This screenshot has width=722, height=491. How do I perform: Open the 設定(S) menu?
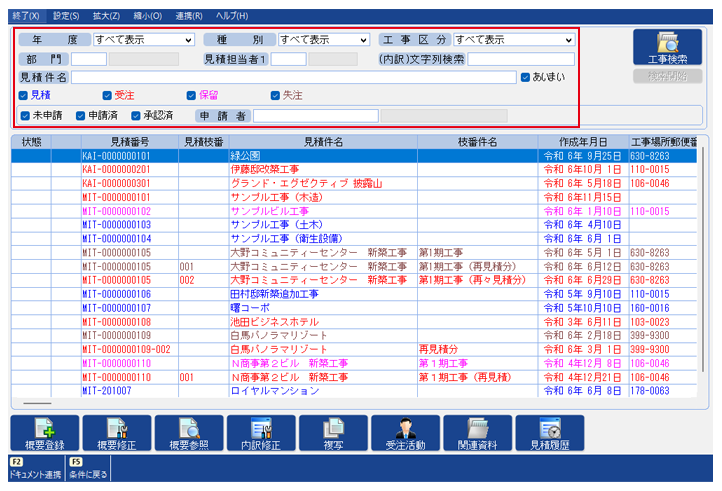click(x=66, y=17)
